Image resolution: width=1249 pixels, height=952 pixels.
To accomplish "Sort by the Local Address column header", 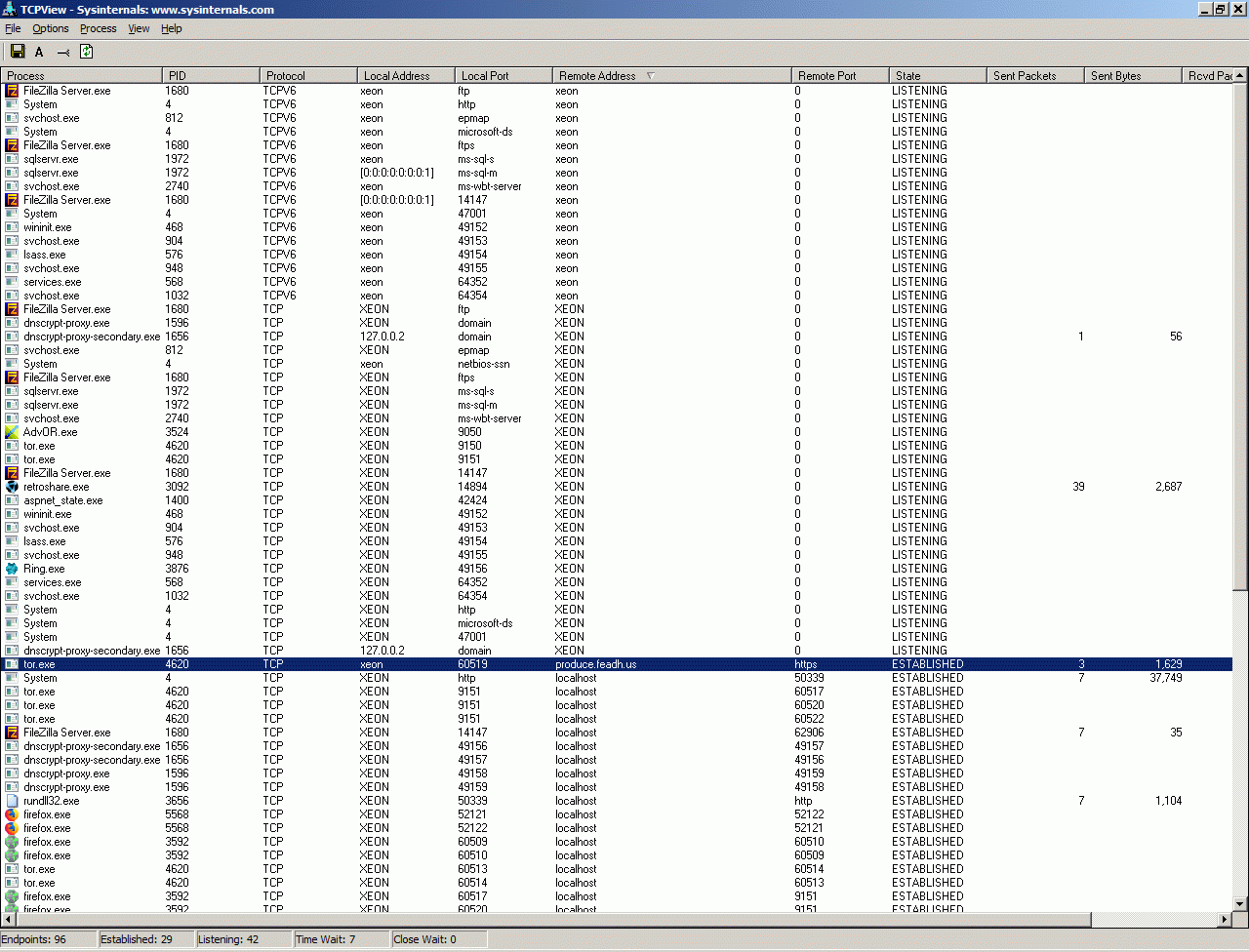I will tap(406, 75).
